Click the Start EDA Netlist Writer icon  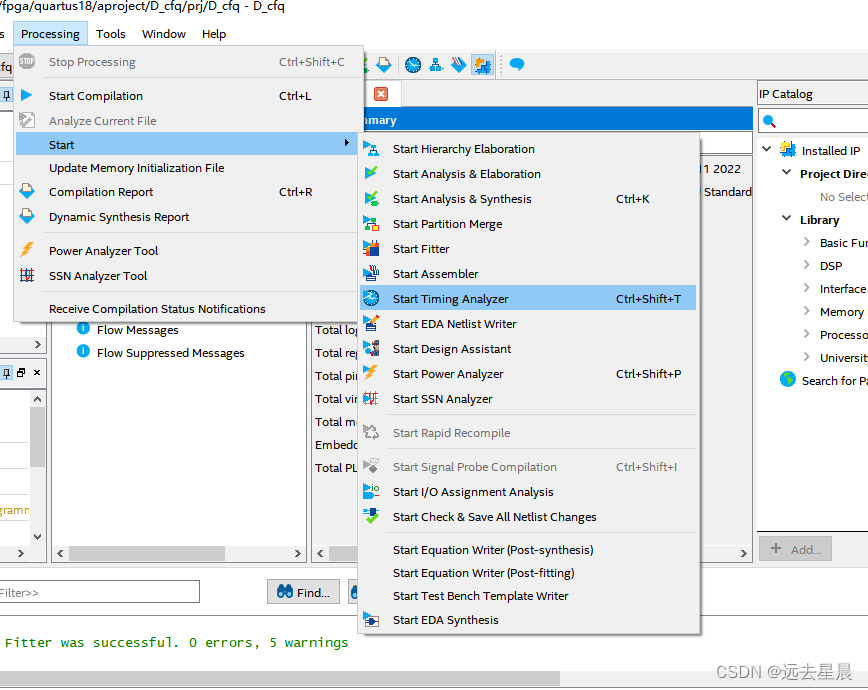click(x=371, y=323)
